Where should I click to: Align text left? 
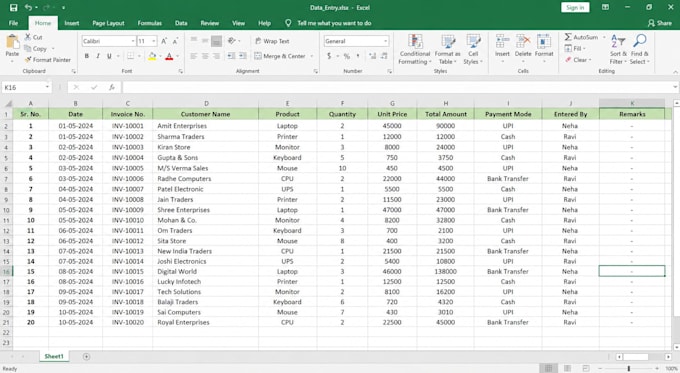194,56
